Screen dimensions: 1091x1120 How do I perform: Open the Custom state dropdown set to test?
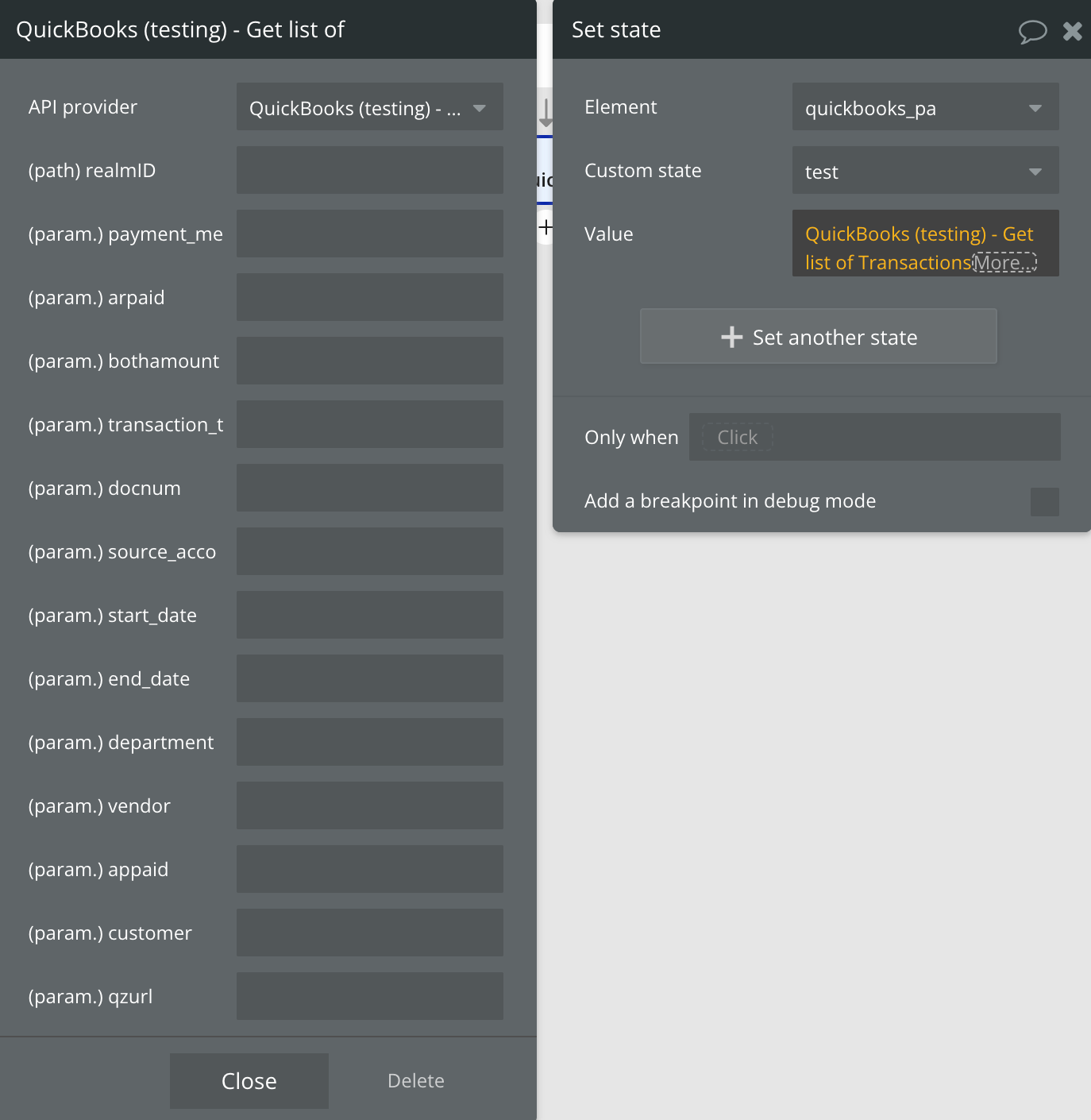pyautogui.click(x=926, y=170)
